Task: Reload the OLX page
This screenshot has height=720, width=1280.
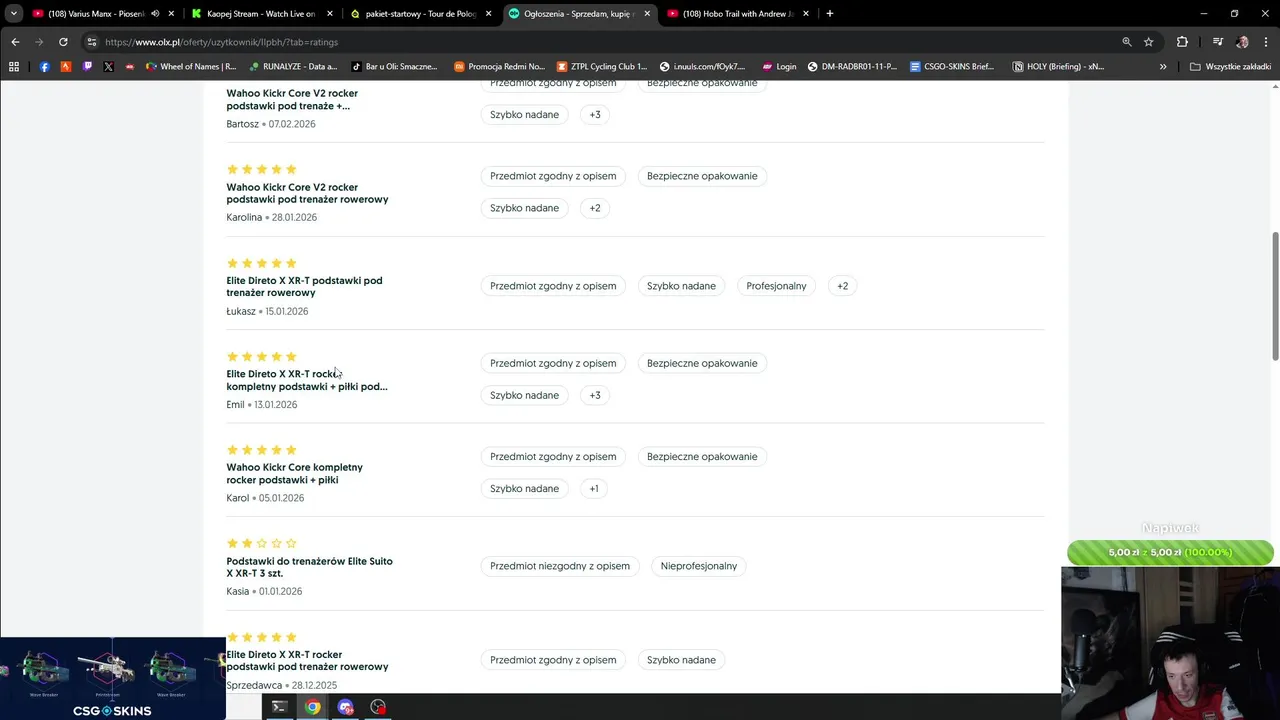Action: (63, 42)
